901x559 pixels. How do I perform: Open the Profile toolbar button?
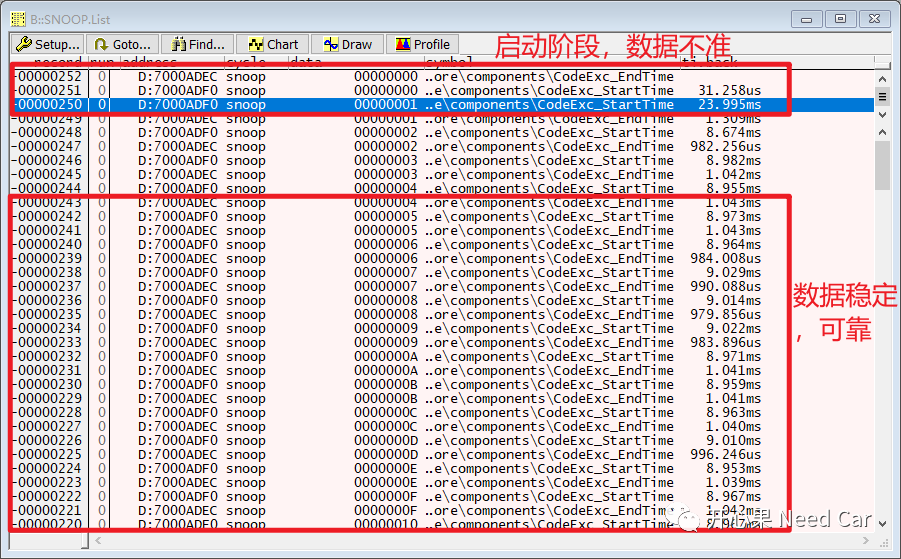click(421, 44)
